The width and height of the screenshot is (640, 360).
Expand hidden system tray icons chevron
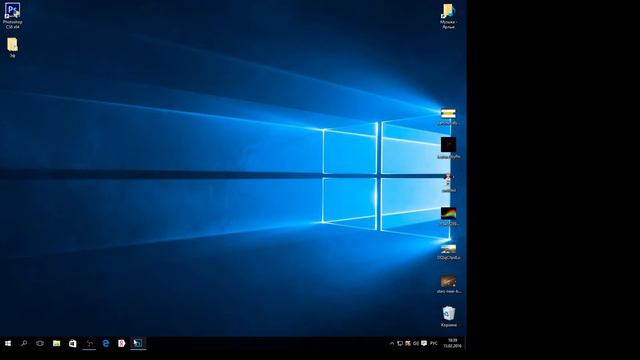(x=391, y=344)
